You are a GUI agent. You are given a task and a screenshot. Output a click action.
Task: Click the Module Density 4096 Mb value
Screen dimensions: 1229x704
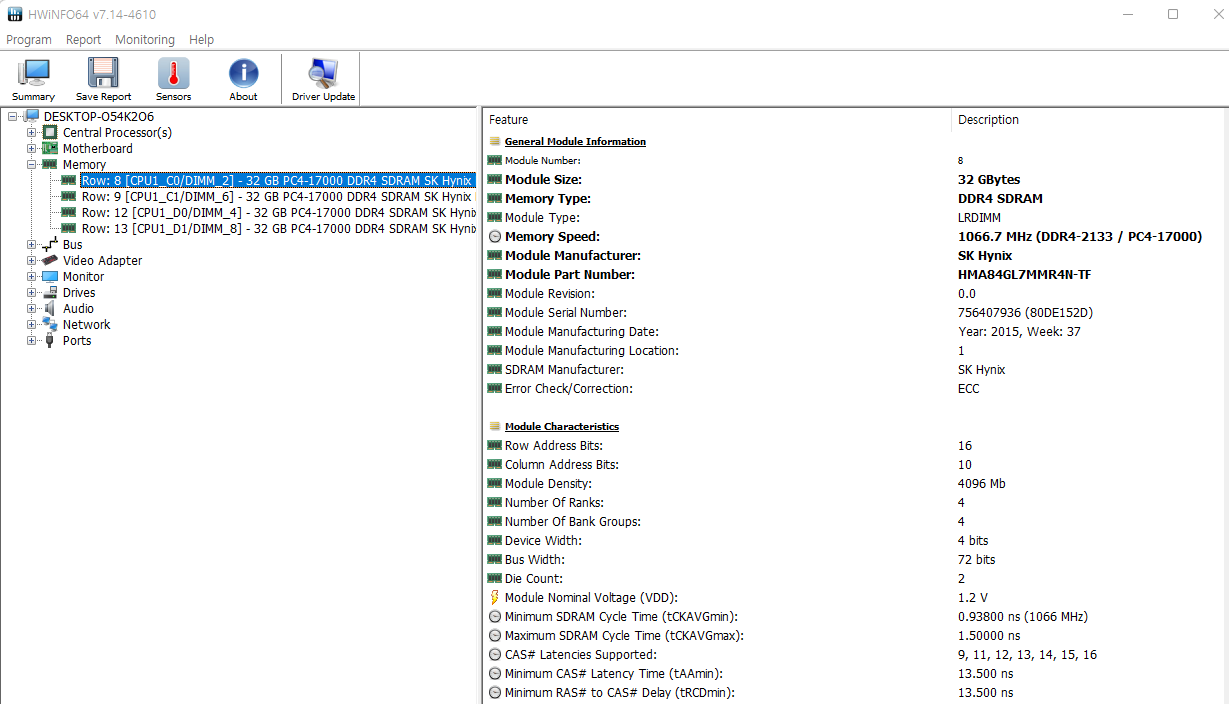point(982,484)
